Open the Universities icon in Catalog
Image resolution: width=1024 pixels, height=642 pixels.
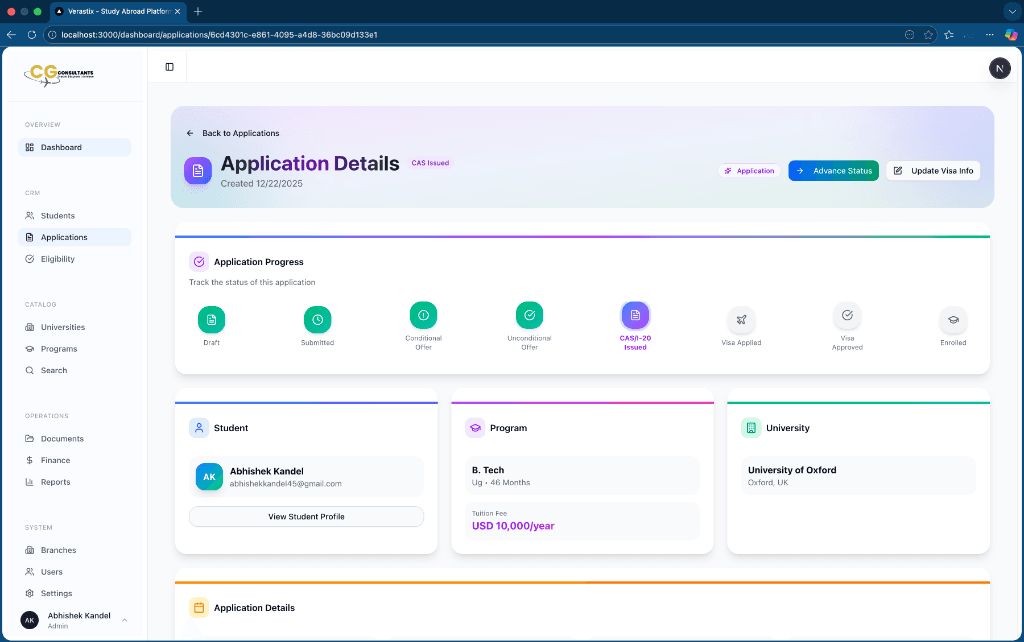click(31, 326)
